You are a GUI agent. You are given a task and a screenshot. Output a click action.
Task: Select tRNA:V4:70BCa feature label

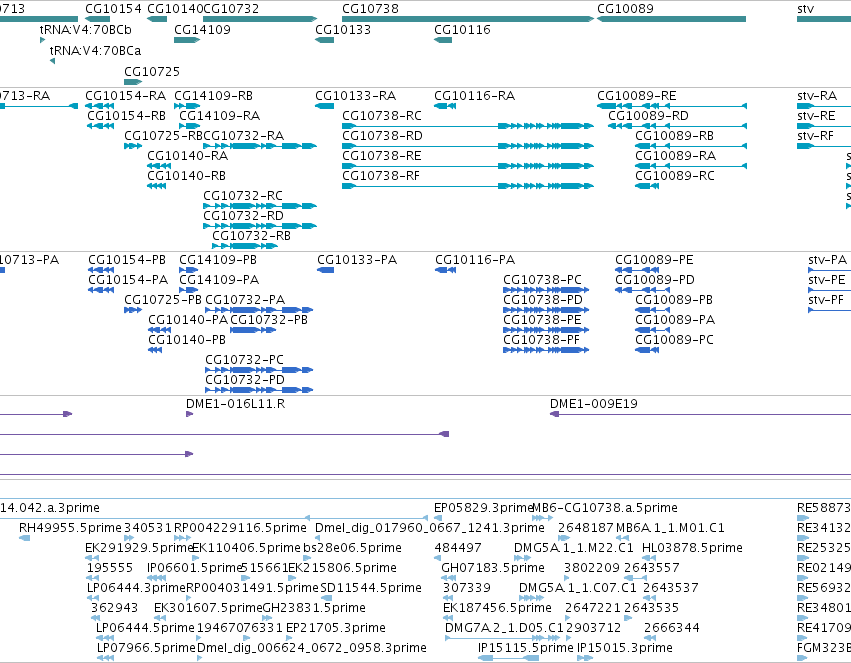[x=96, y=50]
